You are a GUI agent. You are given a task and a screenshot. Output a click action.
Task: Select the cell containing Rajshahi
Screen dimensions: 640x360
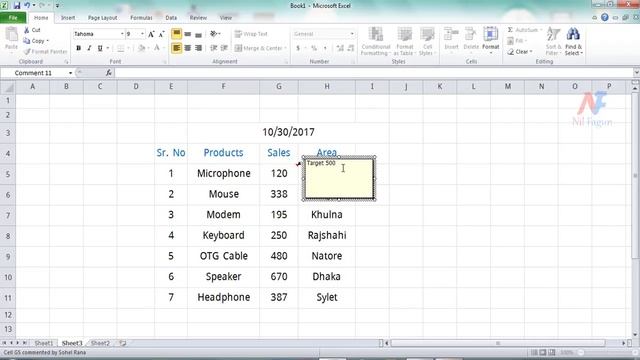[x=327, y=236]
